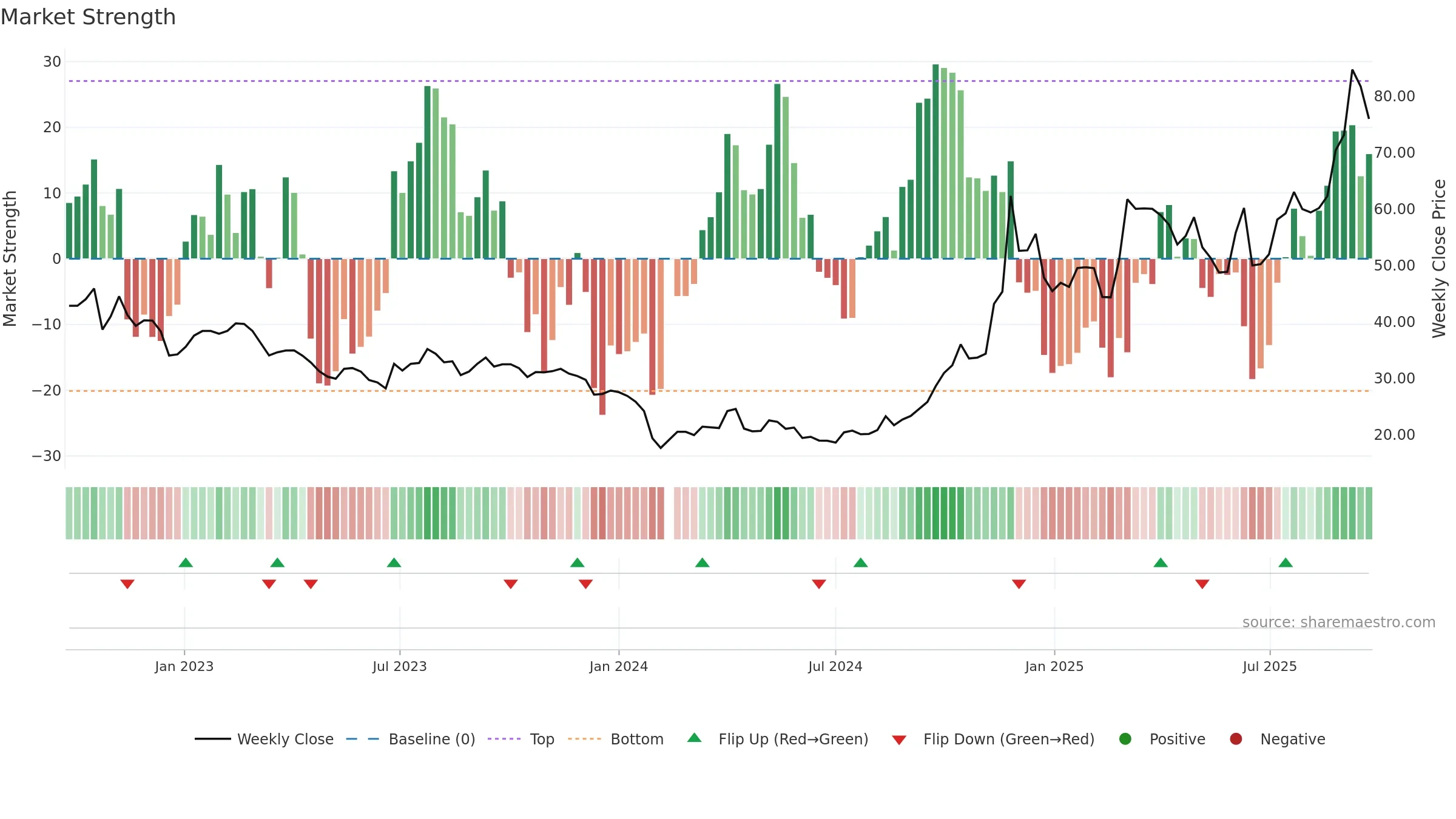Click the 50.00 price tick label

click(x=1395, y=266)
